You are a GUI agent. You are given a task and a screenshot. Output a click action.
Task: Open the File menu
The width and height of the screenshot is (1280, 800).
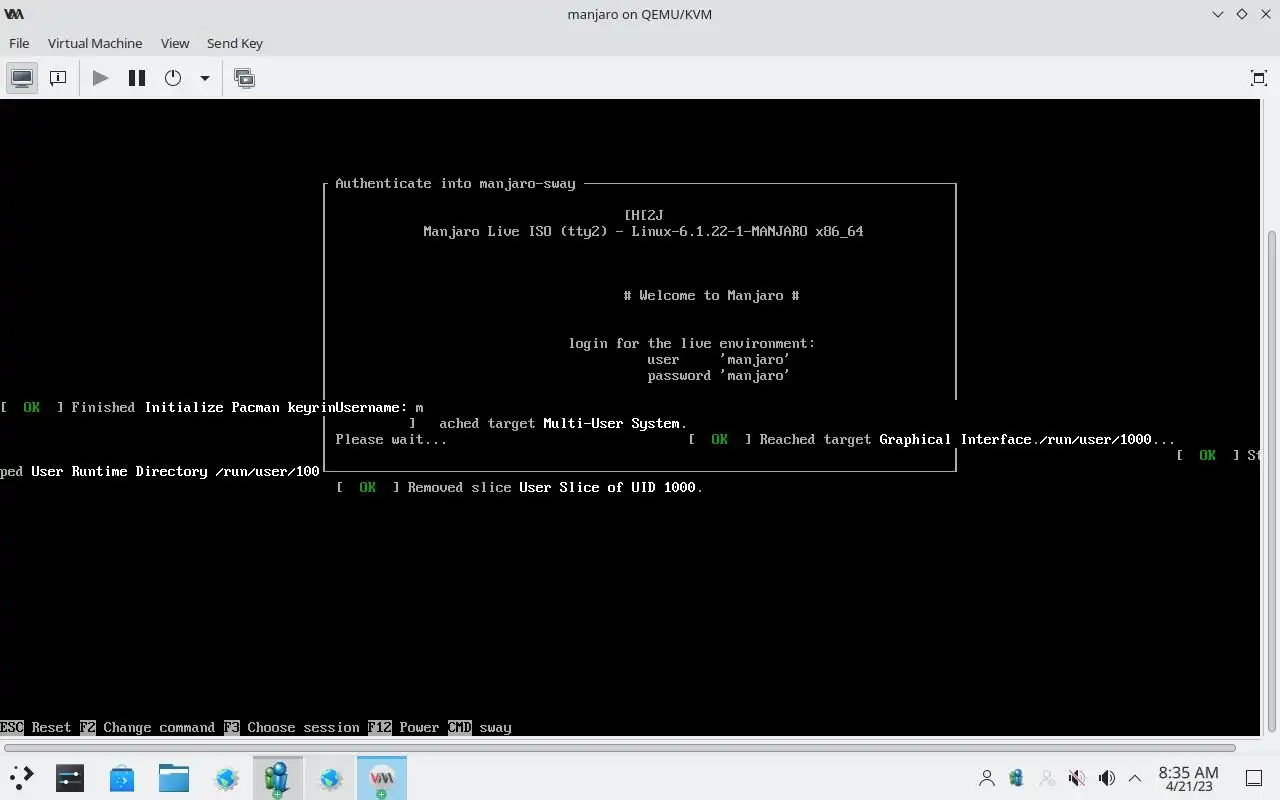click(x=19, y=43)
